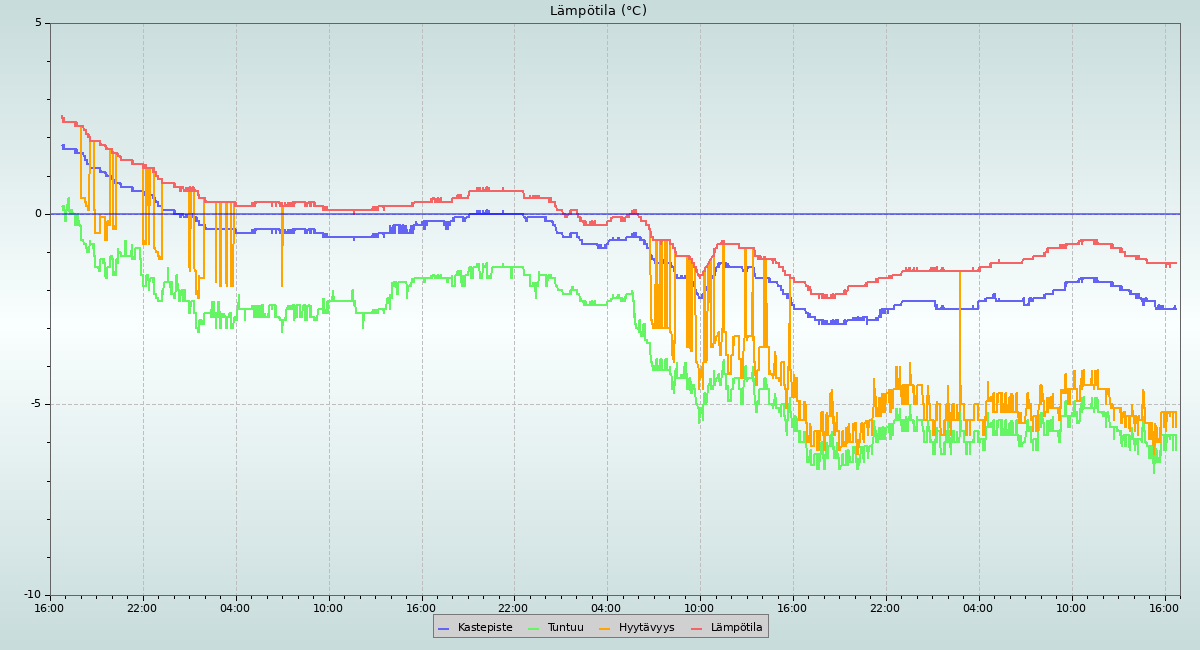Click the red Lämpötila legend line marker
1200x650 pixels.
[697, 628]
